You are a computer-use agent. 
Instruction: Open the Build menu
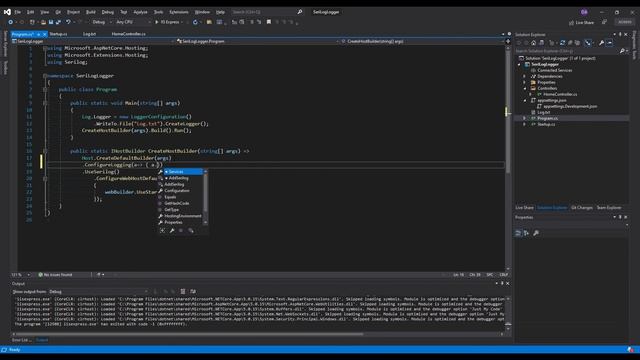91,12
